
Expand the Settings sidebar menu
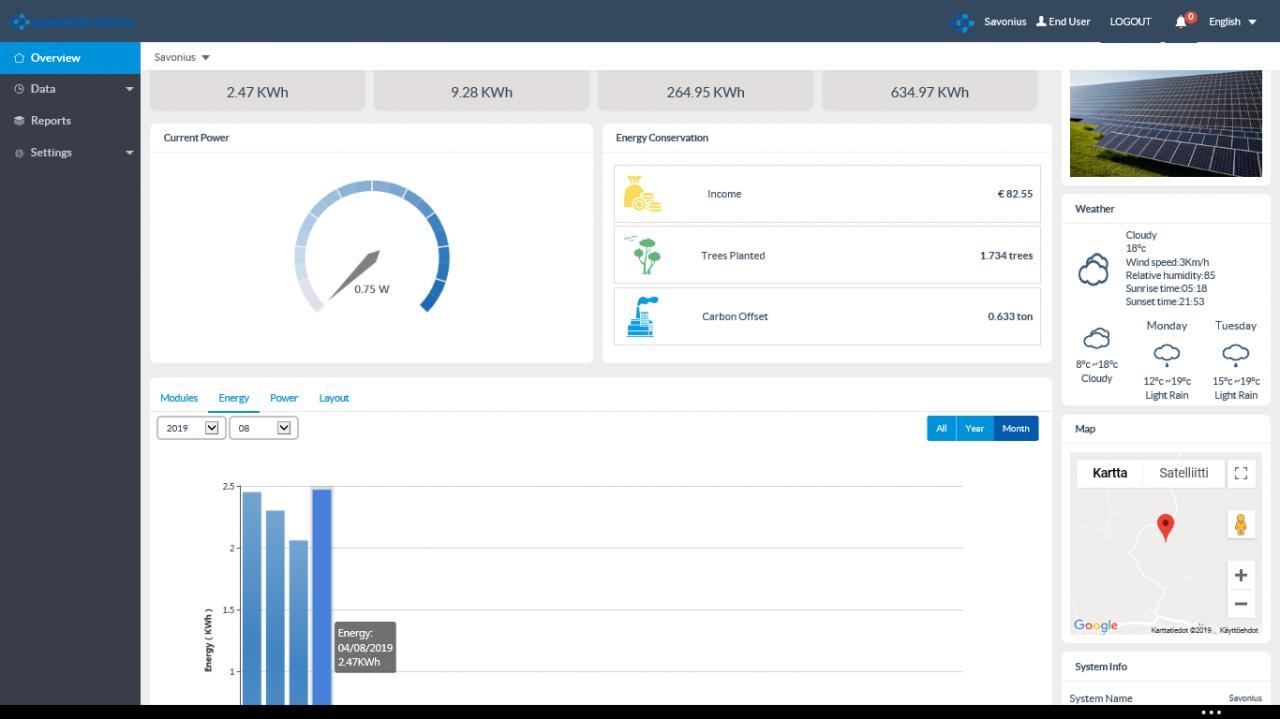(x=70, y=152)
